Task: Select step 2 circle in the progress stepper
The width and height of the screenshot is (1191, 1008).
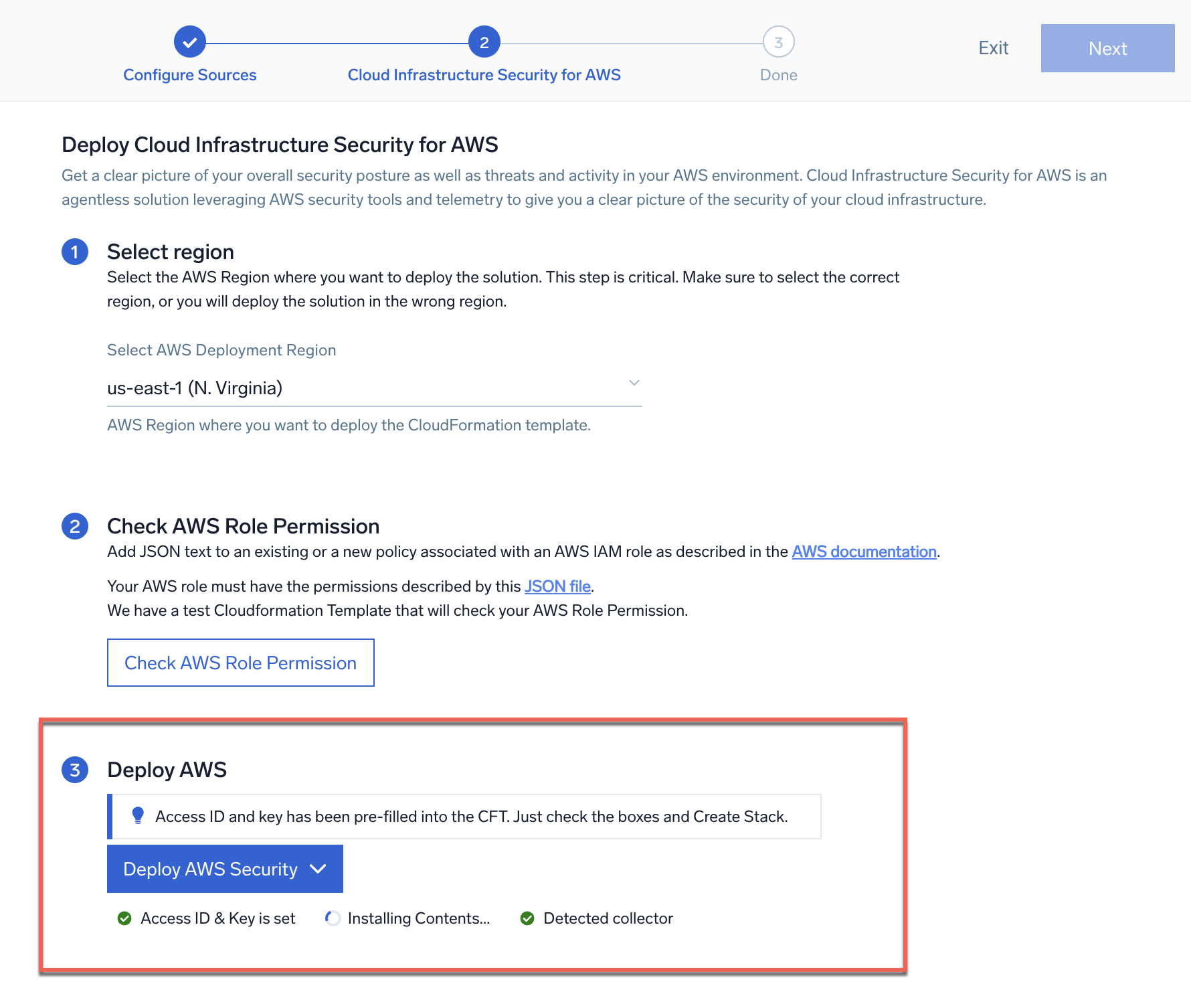Action: click(484, 41)
